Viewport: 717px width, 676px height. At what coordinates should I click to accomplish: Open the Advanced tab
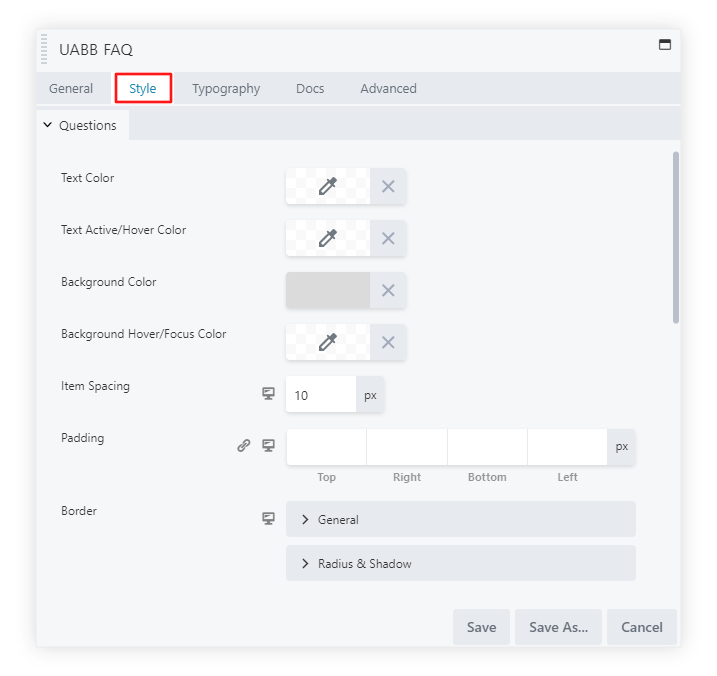(388, 88)
